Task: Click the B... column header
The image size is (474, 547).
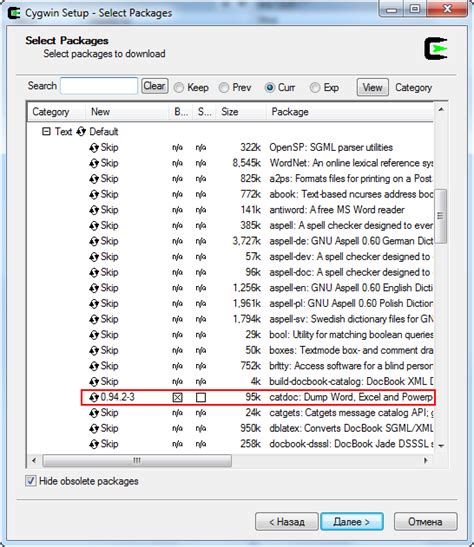Action: 181,112
